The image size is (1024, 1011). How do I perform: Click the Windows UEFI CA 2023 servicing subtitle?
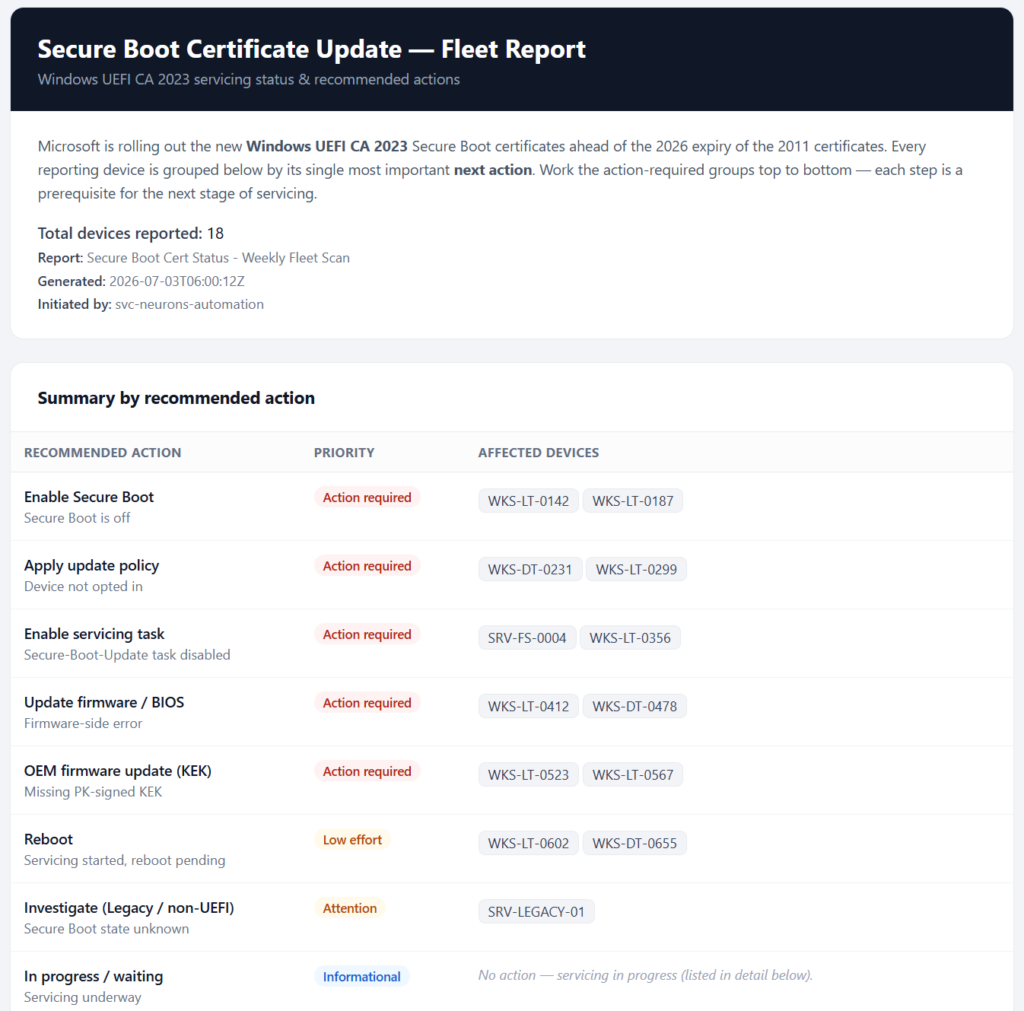pyautogui.click(x=249, y=80)
